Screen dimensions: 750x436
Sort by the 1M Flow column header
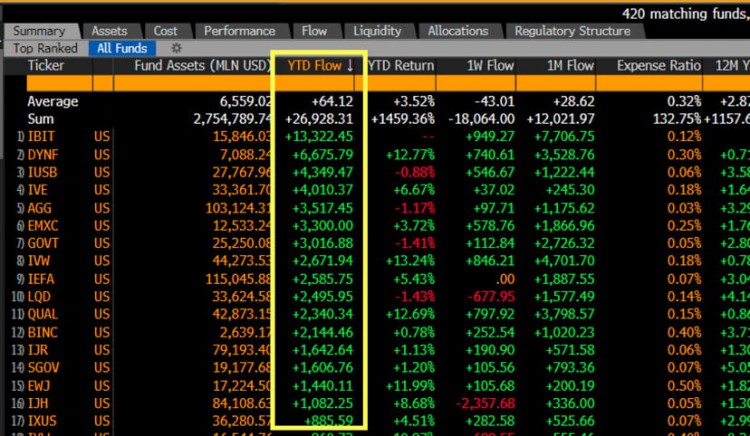pos(571,65)
